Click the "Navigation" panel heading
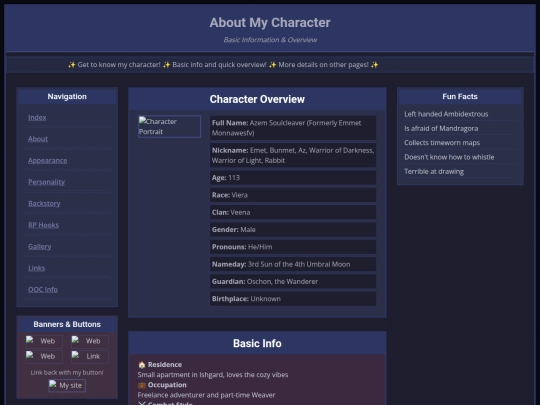The height and width of the screenshot is (405, 540). pos(67,97)
